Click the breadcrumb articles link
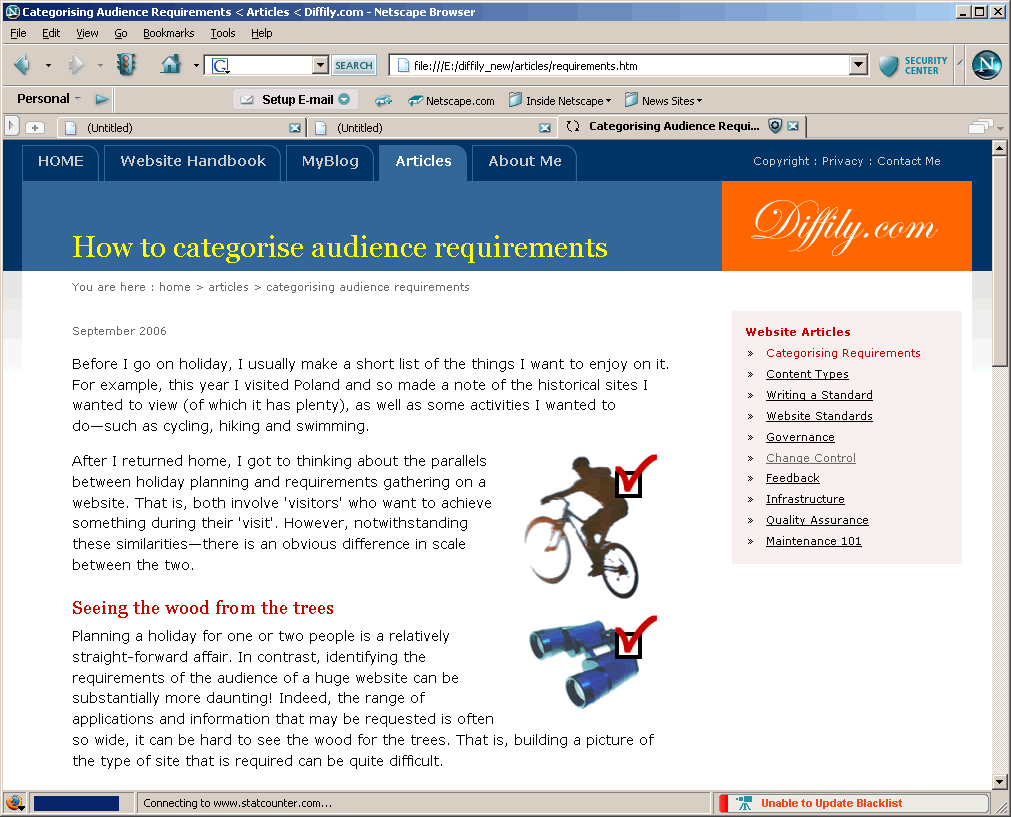This screenshot has width=1011, height=817. coord(228,287)
